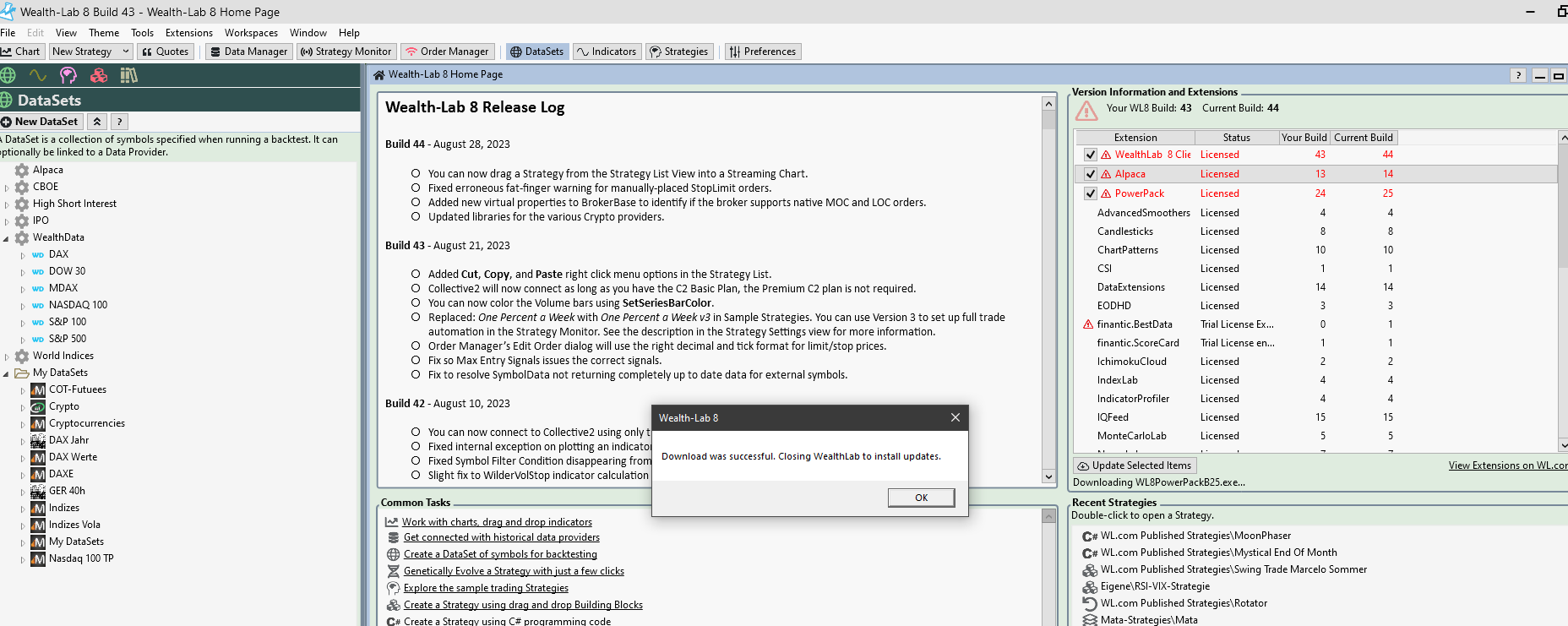Select the COT-Futuees dataset
Screen dimensions: 1568x626
(77, 389)
